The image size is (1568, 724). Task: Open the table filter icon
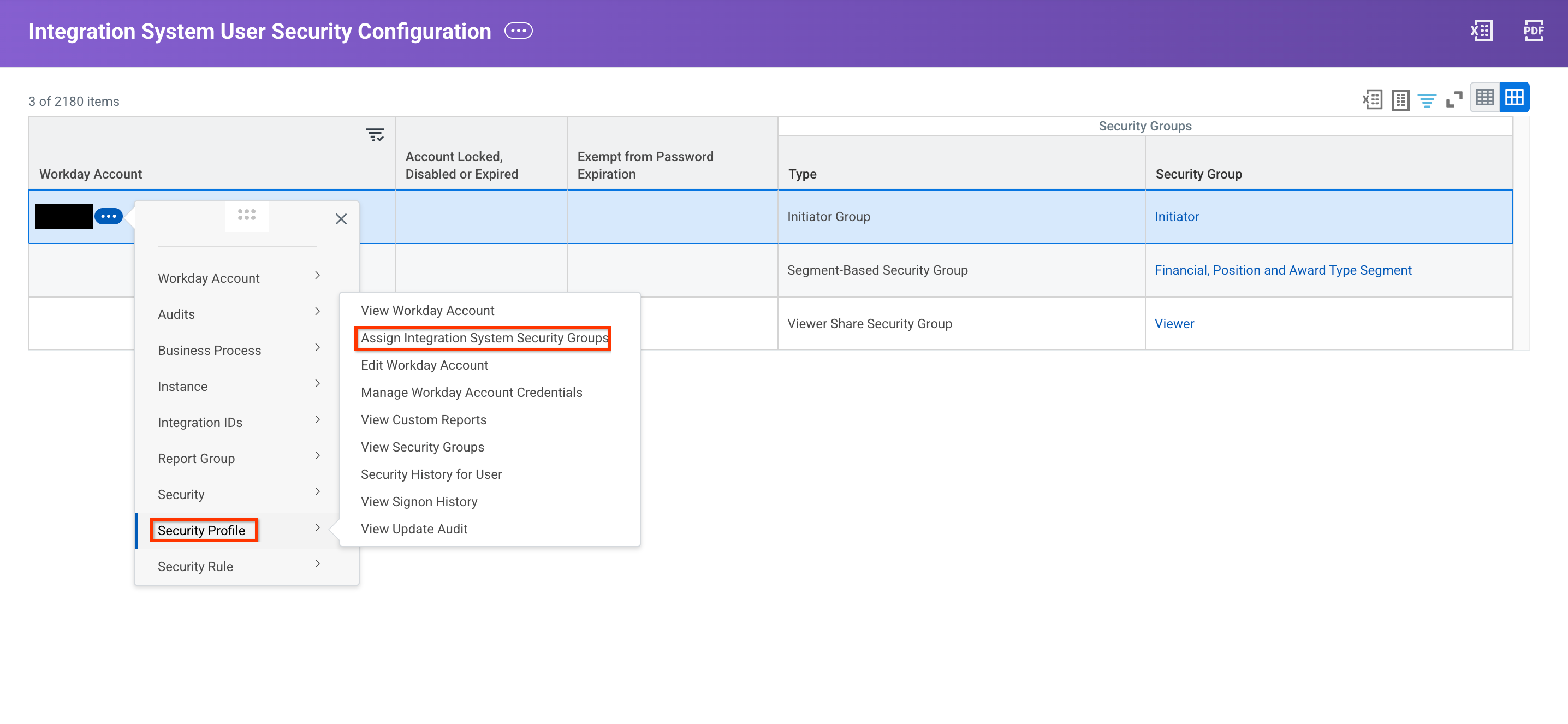pos(1427,100)
